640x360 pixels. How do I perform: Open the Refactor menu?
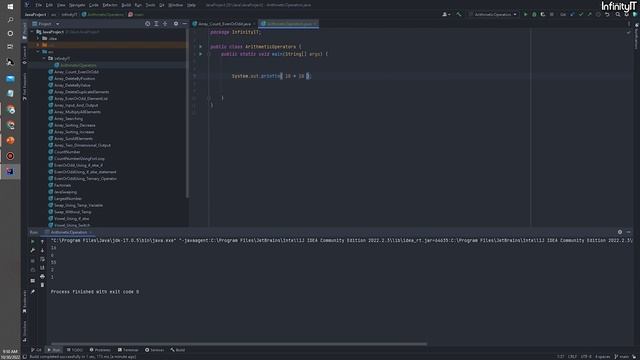(110, 5)
